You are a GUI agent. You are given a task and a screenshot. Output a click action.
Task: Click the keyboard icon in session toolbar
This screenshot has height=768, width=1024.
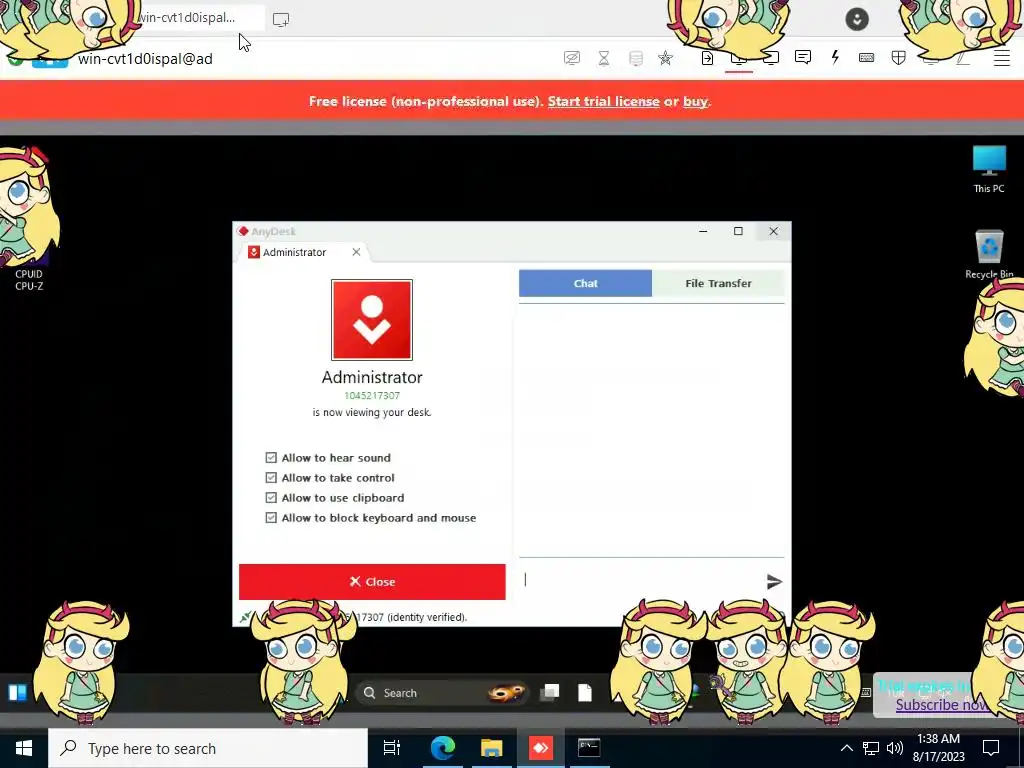[867, 58]
